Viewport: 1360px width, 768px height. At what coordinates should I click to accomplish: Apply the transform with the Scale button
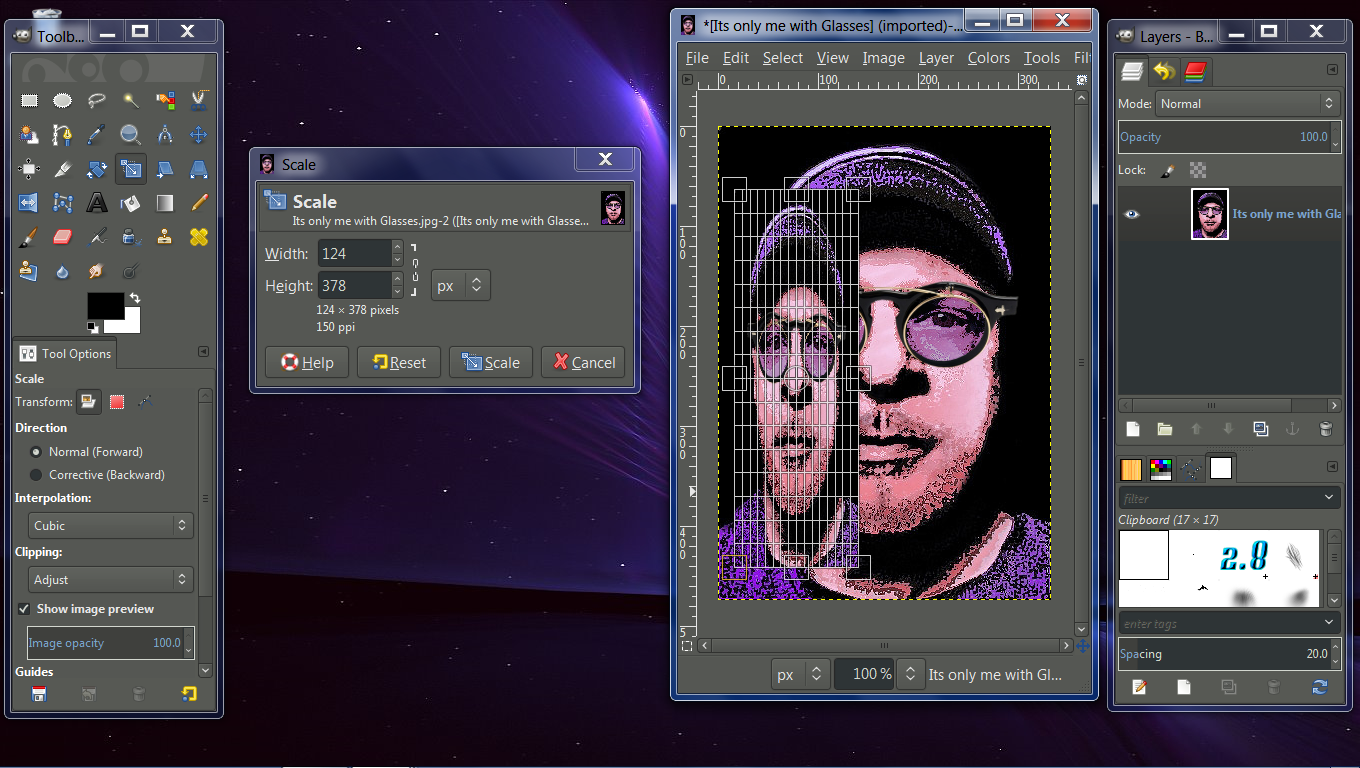(x=491, y=362)
